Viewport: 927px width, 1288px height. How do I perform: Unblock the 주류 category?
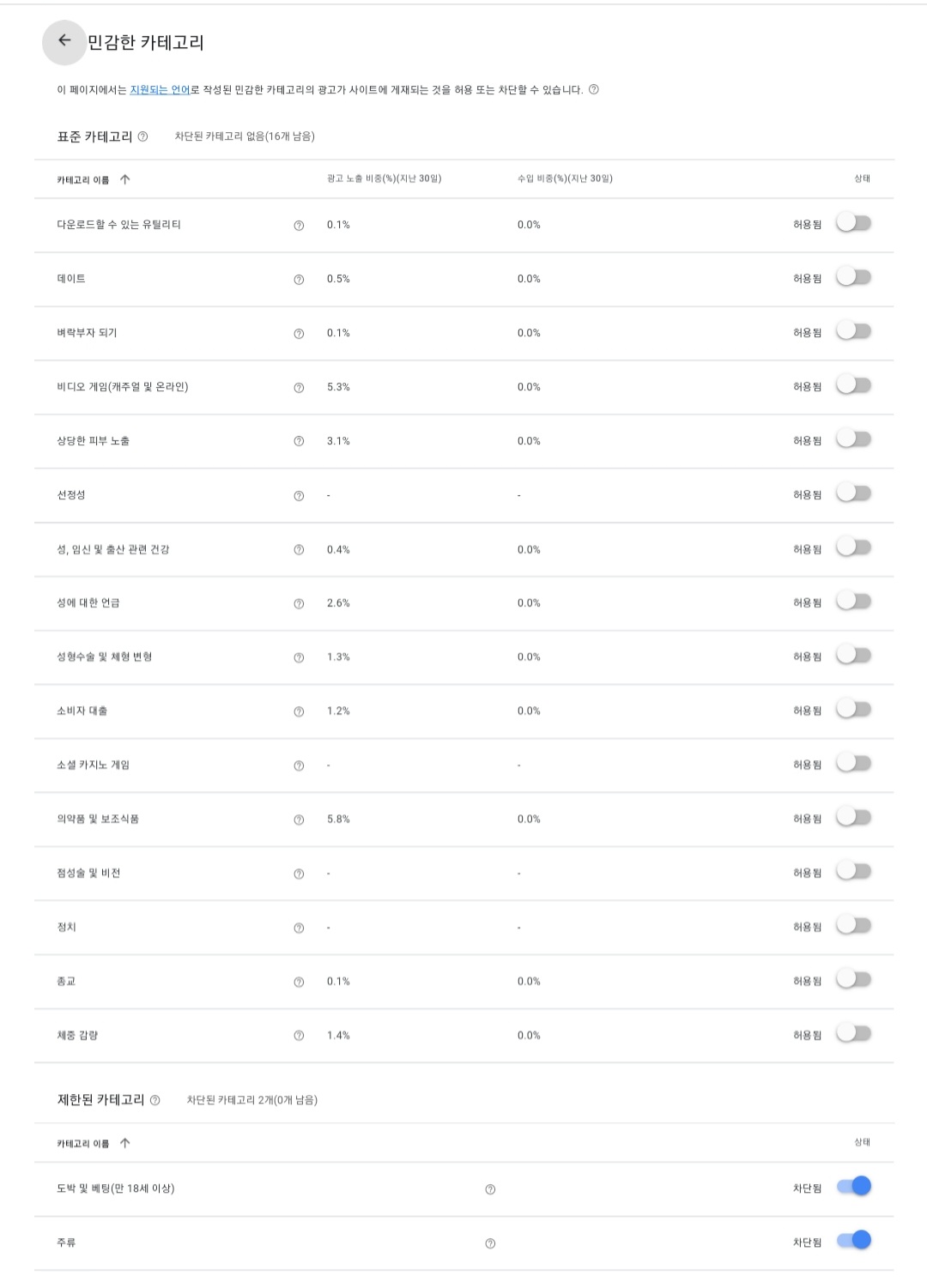[855, 1241]
